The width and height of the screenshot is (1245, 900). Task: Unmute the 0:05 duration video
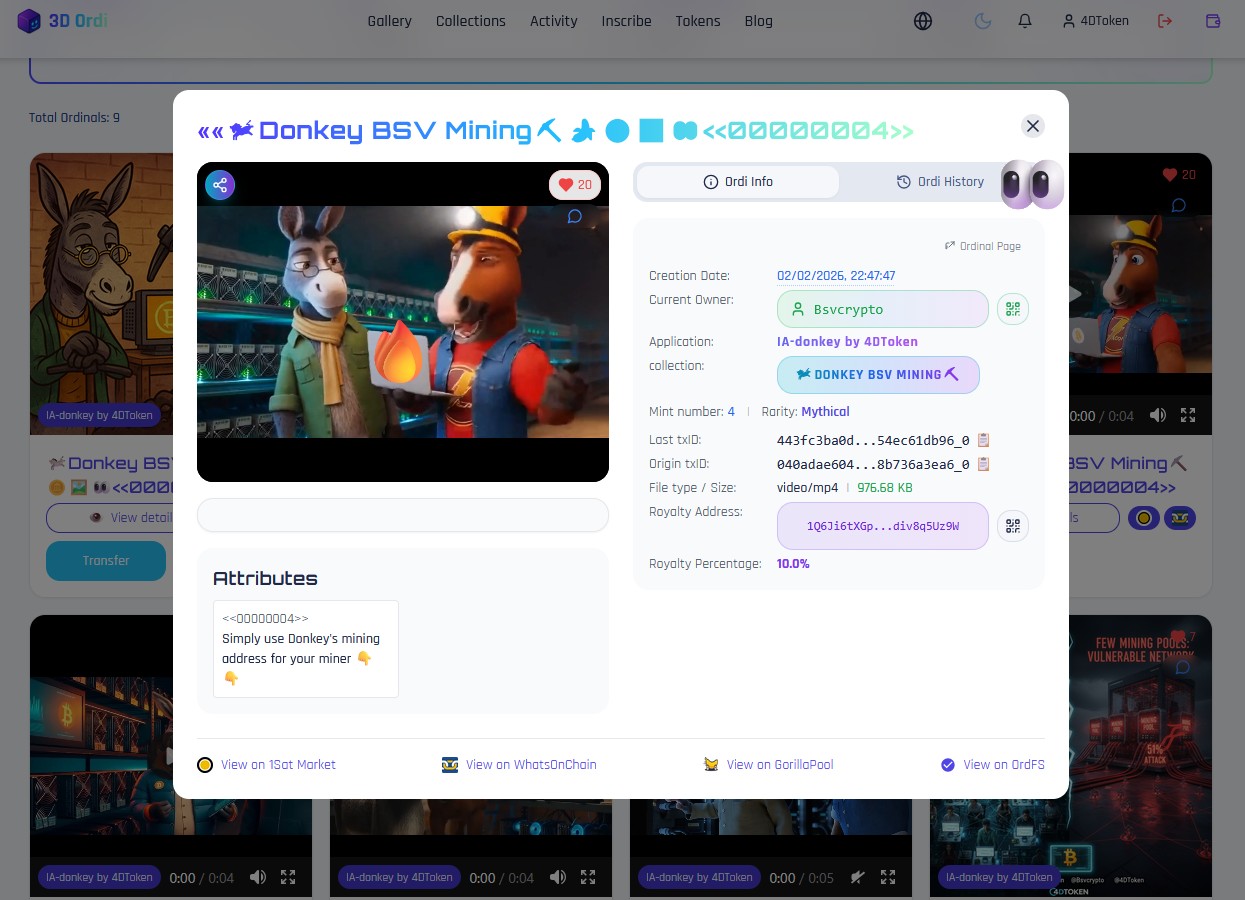click(858, 877)
